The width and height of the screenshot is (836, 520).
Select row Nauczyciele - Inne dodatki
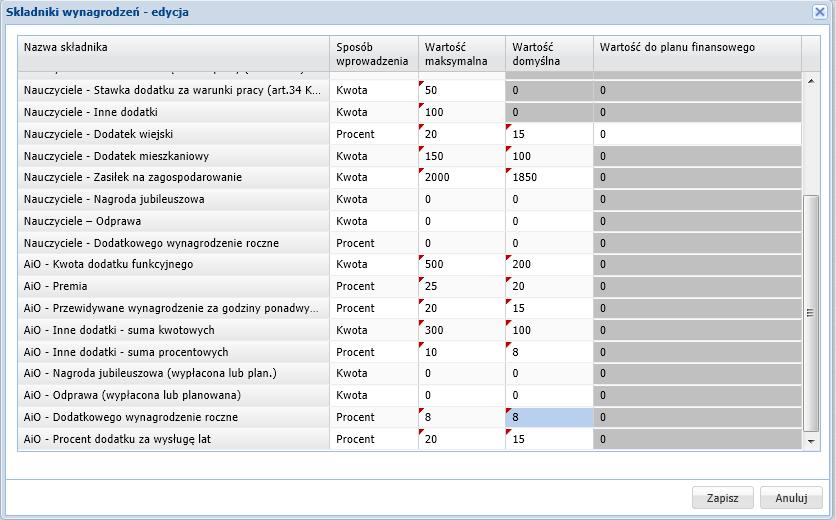pos(409,112)
